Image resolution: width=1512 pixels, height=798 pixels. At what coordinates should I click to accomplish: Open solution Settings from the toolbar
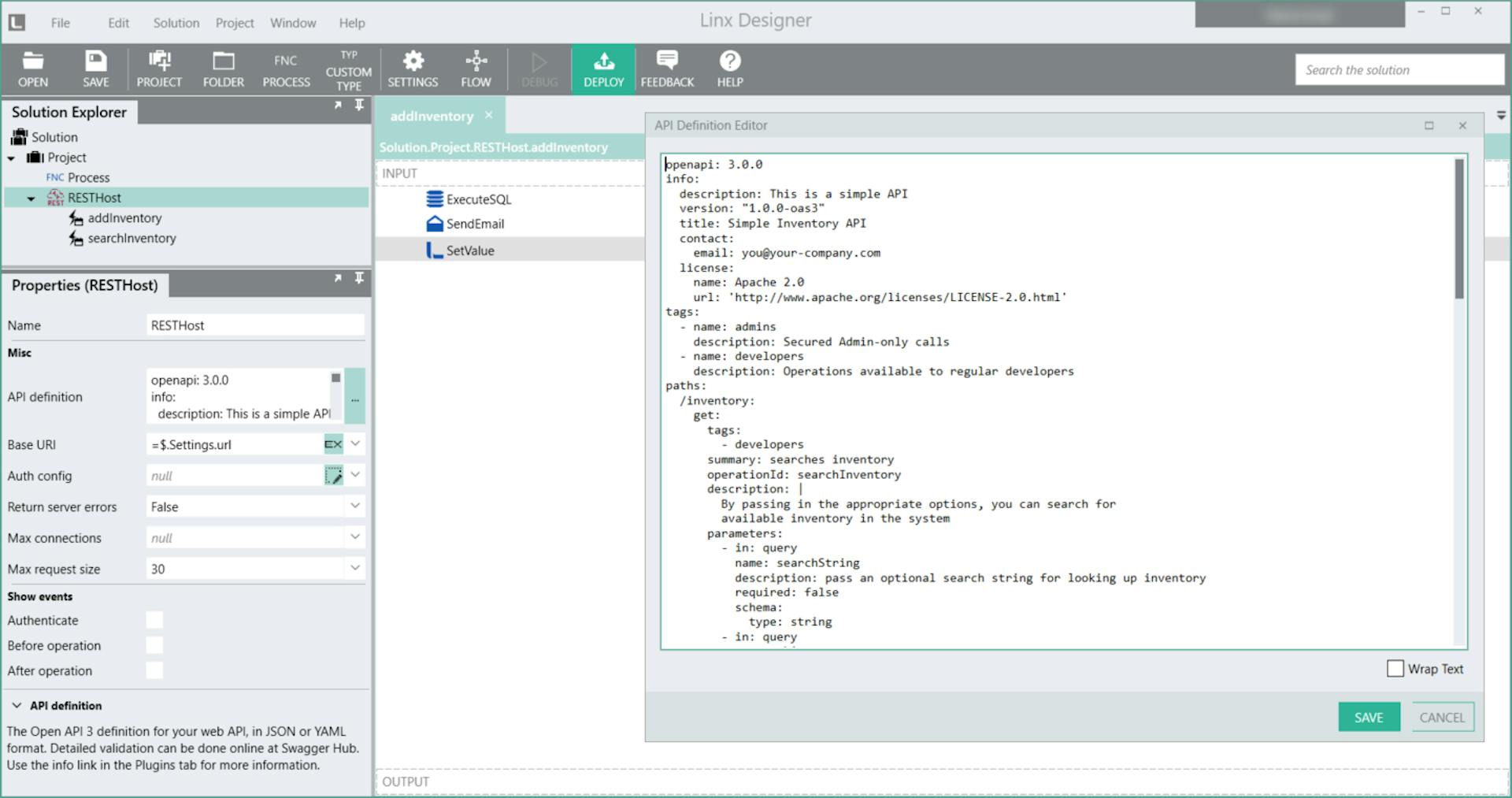(413, 68)
